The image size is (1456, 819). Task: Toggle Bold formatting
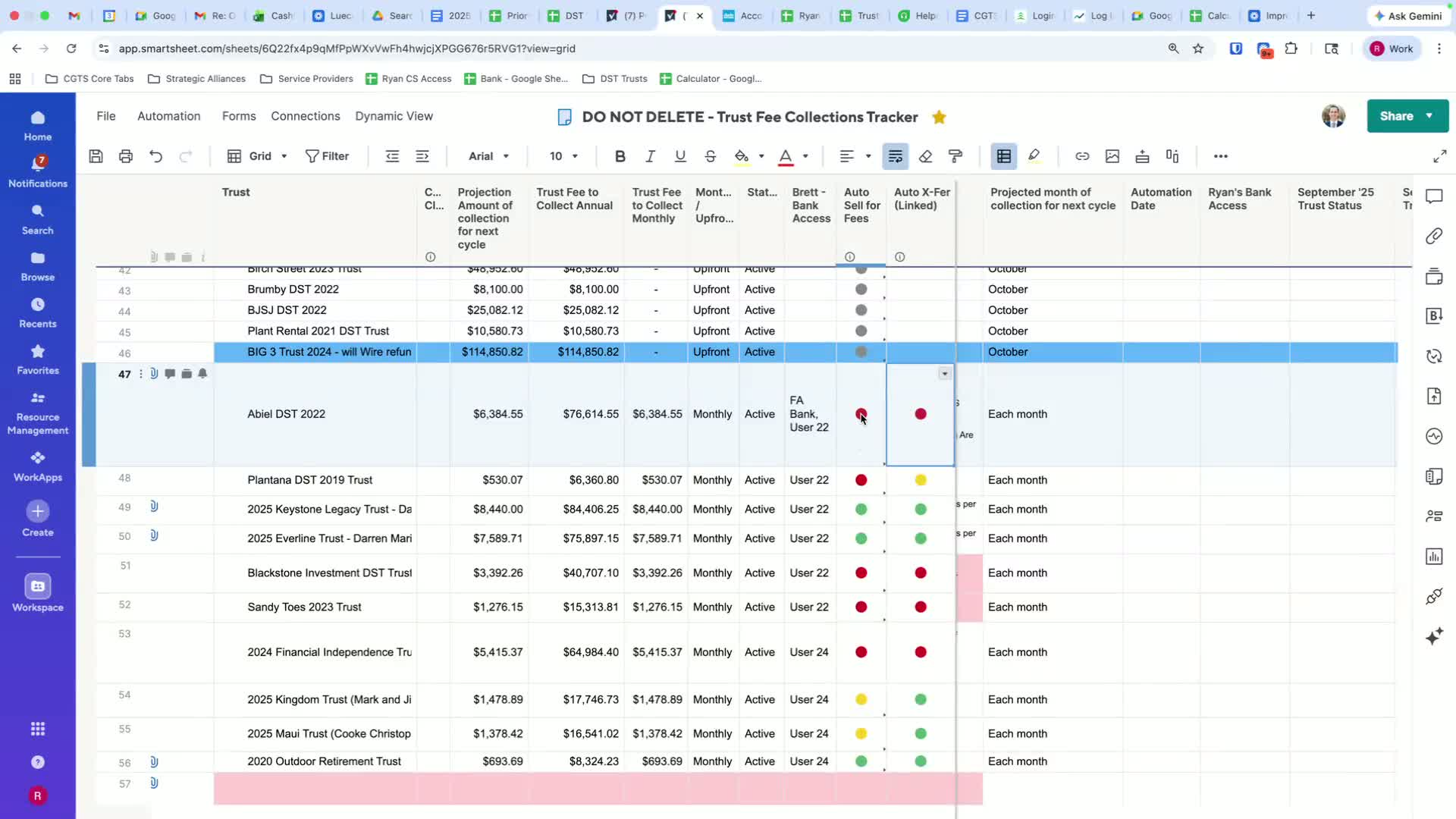point(620,156)
